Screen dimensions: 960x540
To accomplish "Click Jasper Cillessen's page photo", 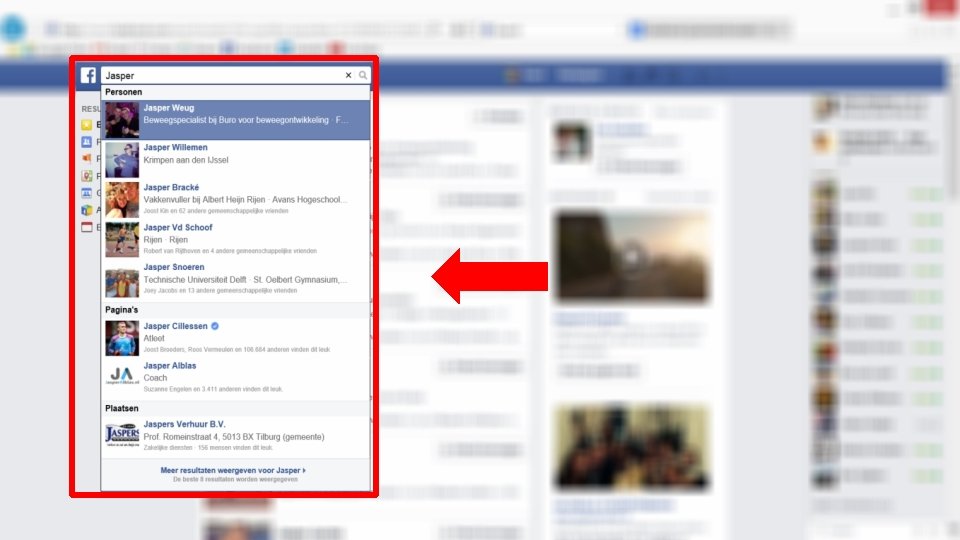I will point(122,339).
